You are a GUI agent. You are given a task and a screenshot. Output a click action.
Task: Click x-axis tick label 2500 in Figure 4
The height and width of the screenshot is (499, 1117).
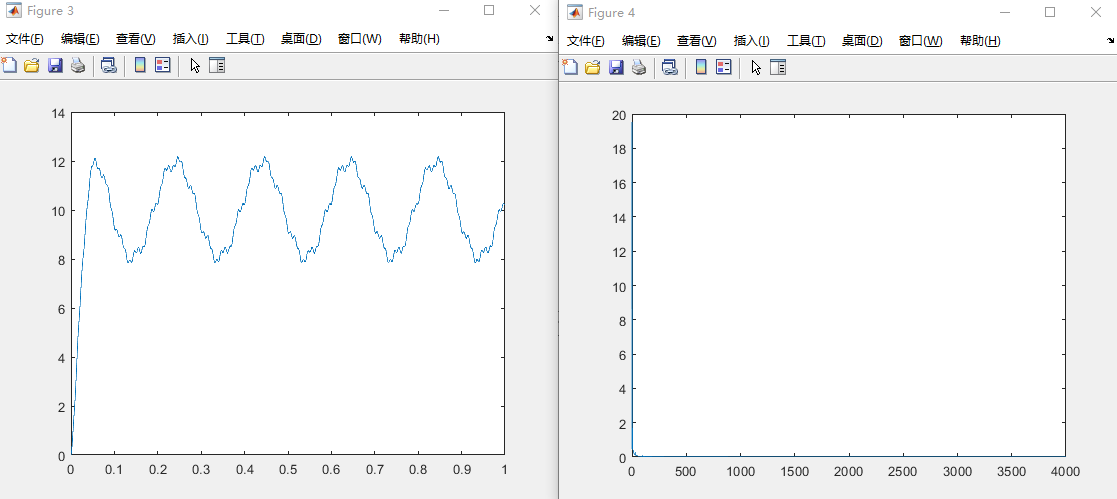pos(903,471)
